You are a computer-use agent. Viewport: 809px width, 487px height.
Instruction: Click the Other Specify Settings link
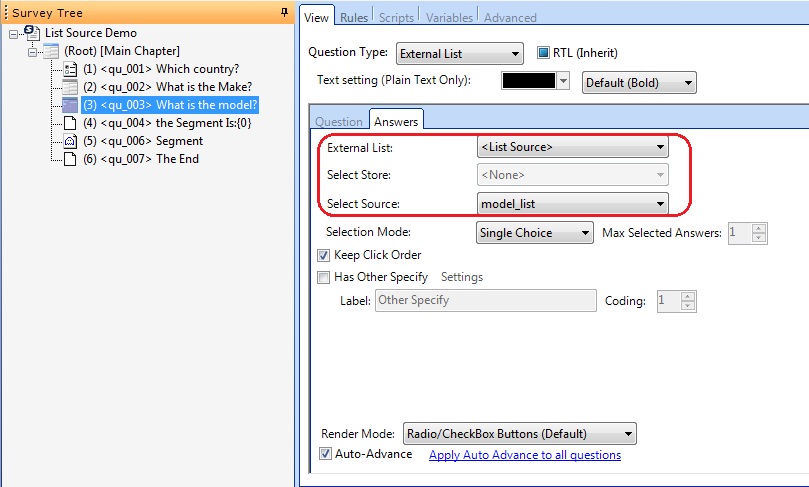pyautogui.click(x=462, y=277)
